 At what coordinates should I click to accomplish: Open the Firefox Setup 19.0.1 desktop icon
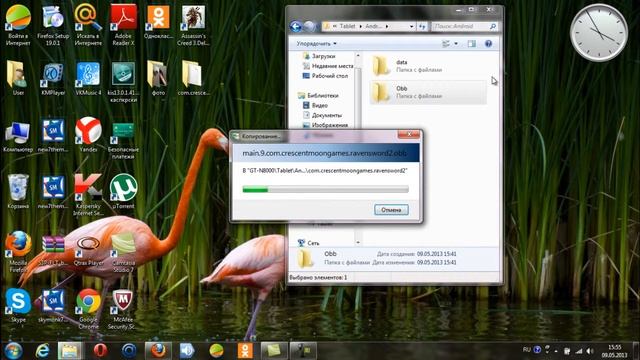pos(53,25)
